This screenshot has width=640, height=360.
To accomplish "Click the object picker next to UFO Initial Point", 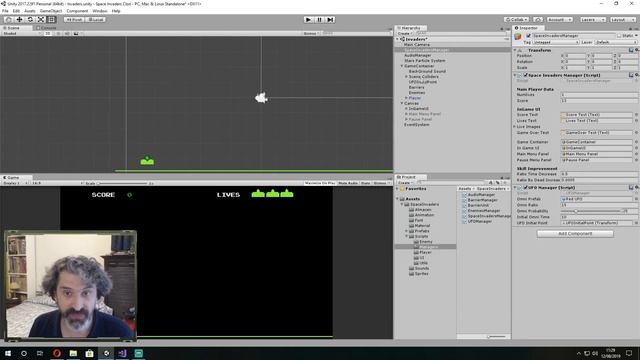I will [636, 223].
